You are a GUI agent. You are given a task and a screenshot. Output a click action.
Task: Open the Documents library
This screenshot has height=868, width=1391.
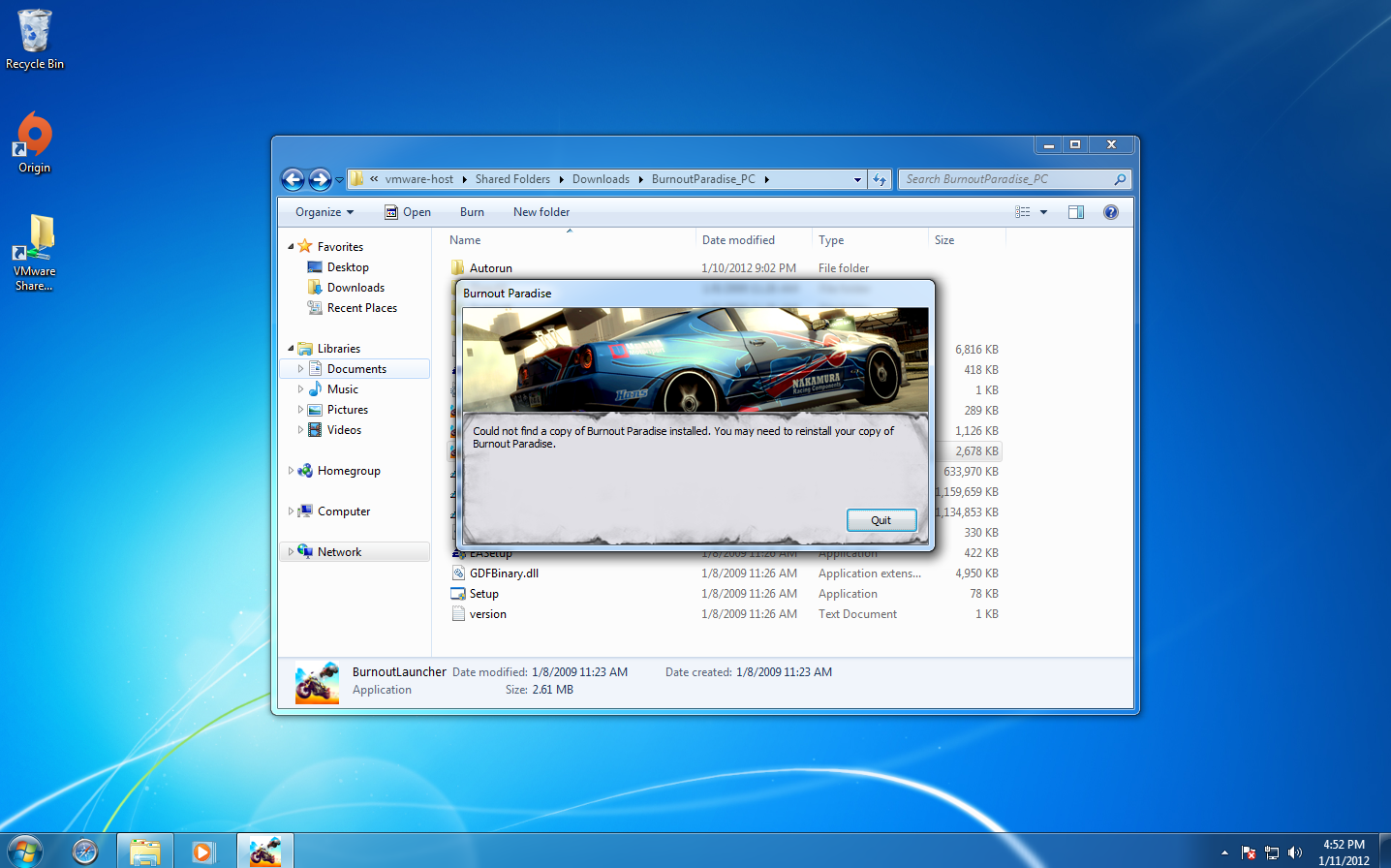tap(356, 369)
